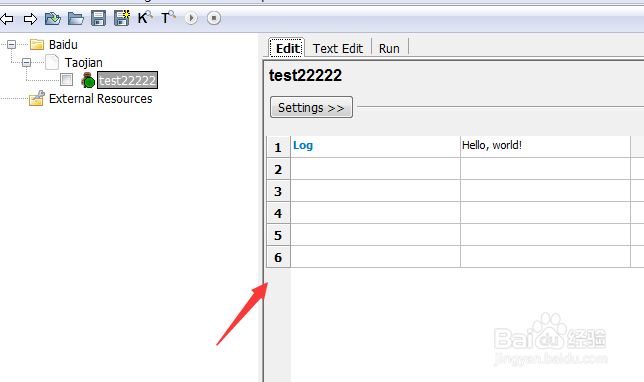
Task: Tick the checkbox next to test22222
Action: pyautogui.click(x=67, y=79)
